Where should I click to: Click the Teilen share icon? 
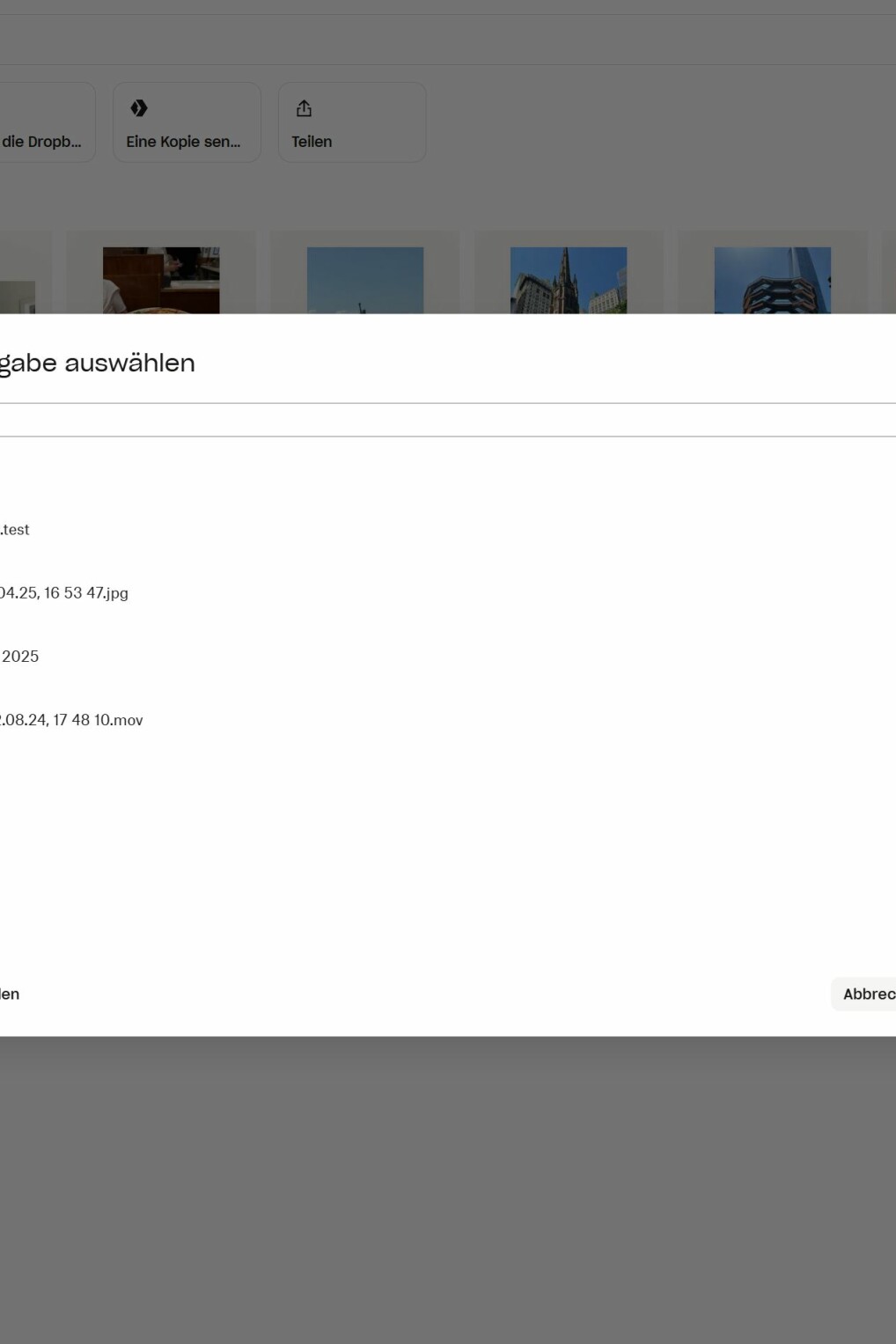tap(303, 107)
